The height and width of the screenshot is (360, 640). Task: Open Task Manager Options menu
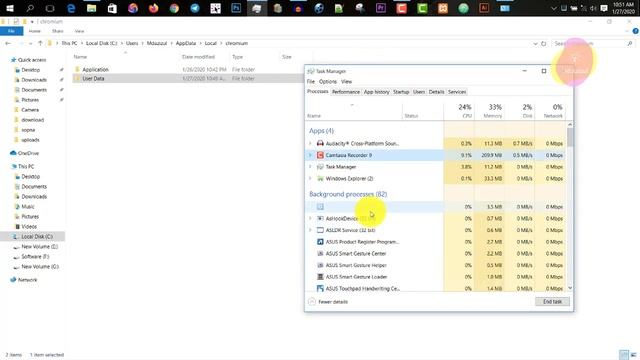click(x=328, y=82)
